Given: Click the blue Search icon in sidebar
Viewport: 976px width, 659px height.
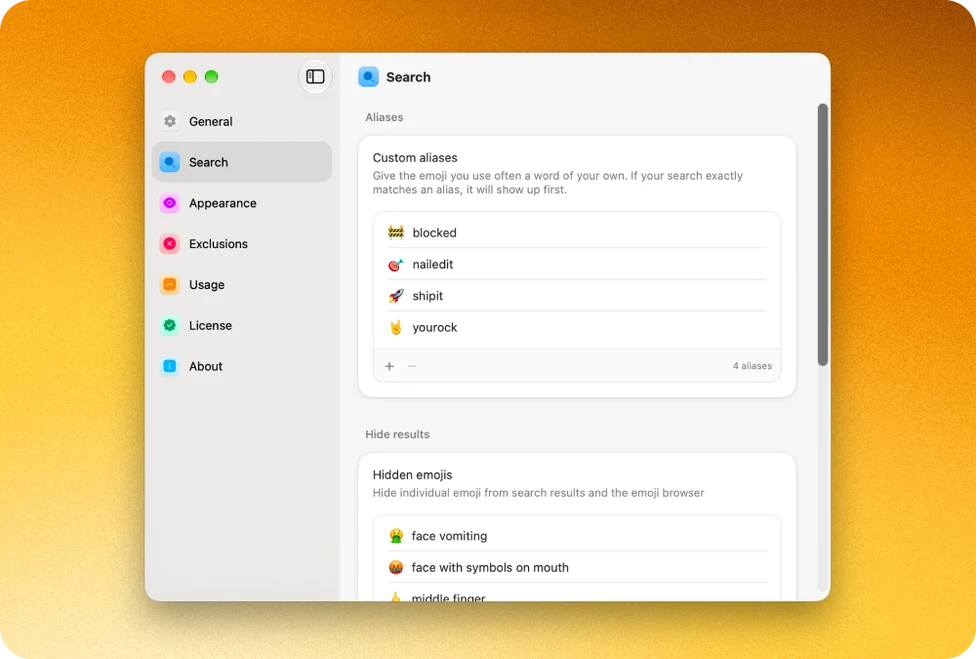Looking at the screenshot, I should [x=170, y=162].
